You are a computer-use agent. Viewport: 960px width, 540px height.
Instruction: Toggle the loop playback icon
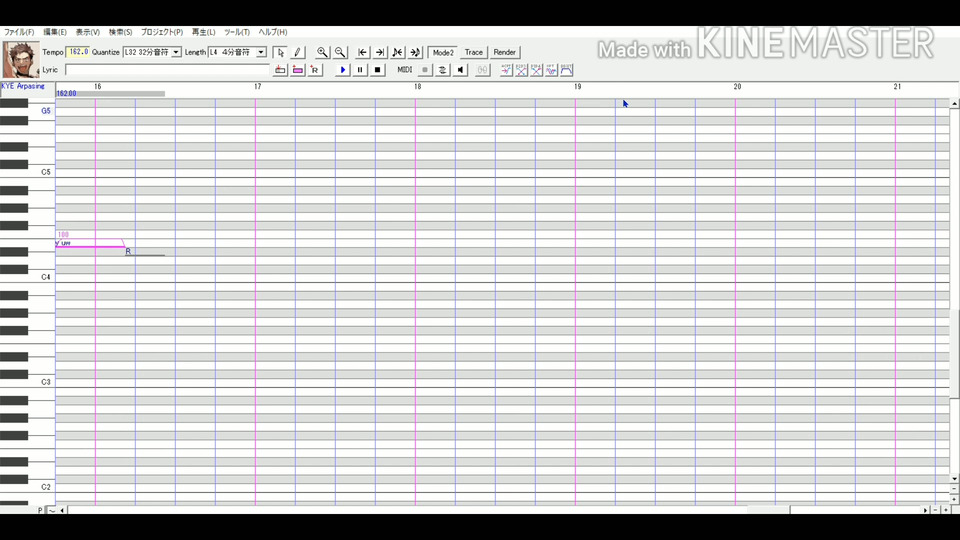point(442,70)
